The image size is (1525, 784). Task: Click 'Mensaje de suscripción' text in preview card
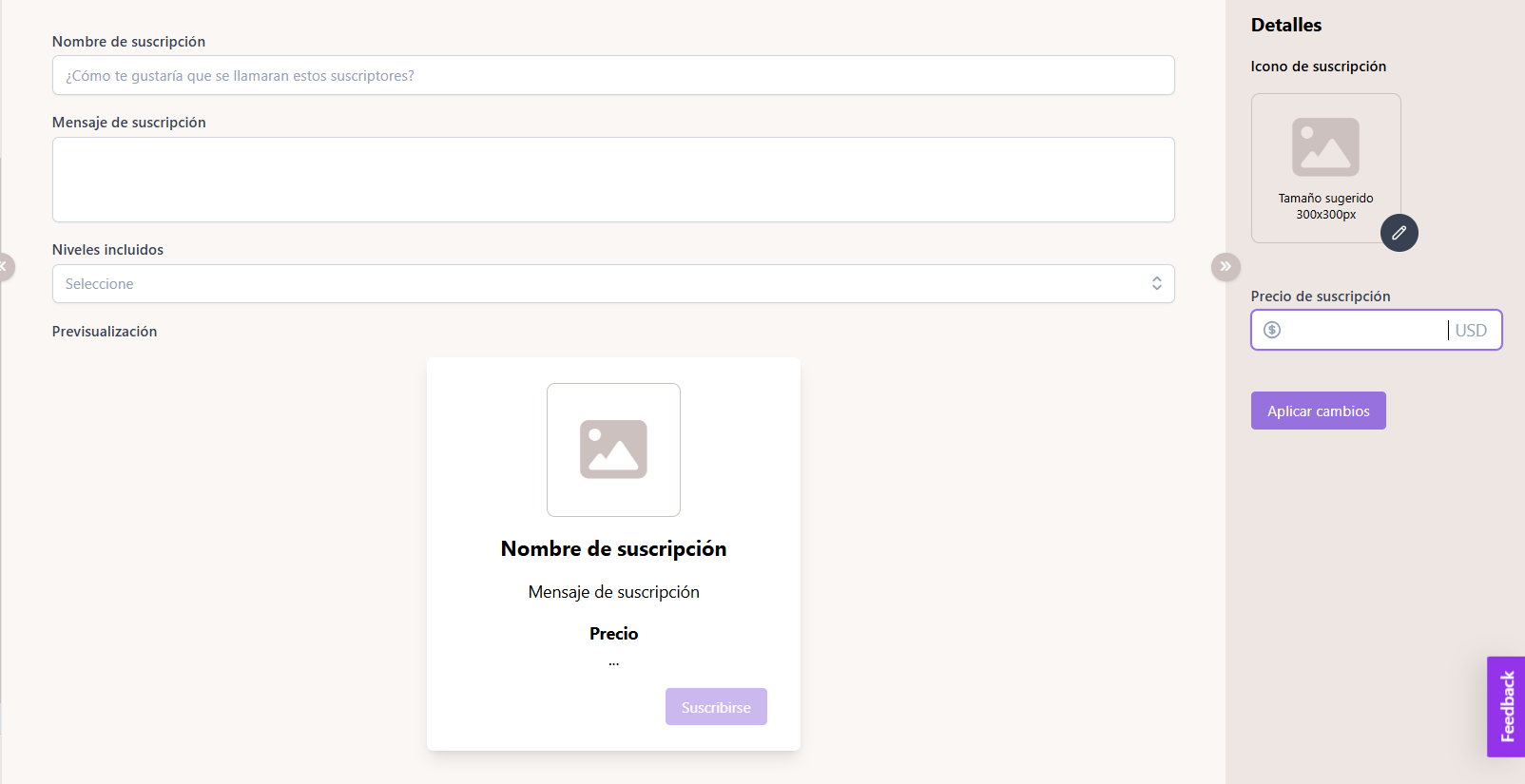[613, 592]
